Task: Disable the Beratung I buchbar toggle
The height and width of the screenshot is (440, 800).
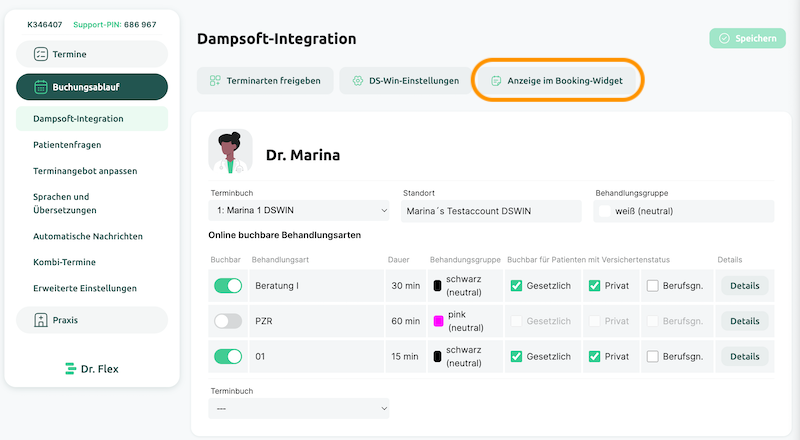Action: (228, 286)
